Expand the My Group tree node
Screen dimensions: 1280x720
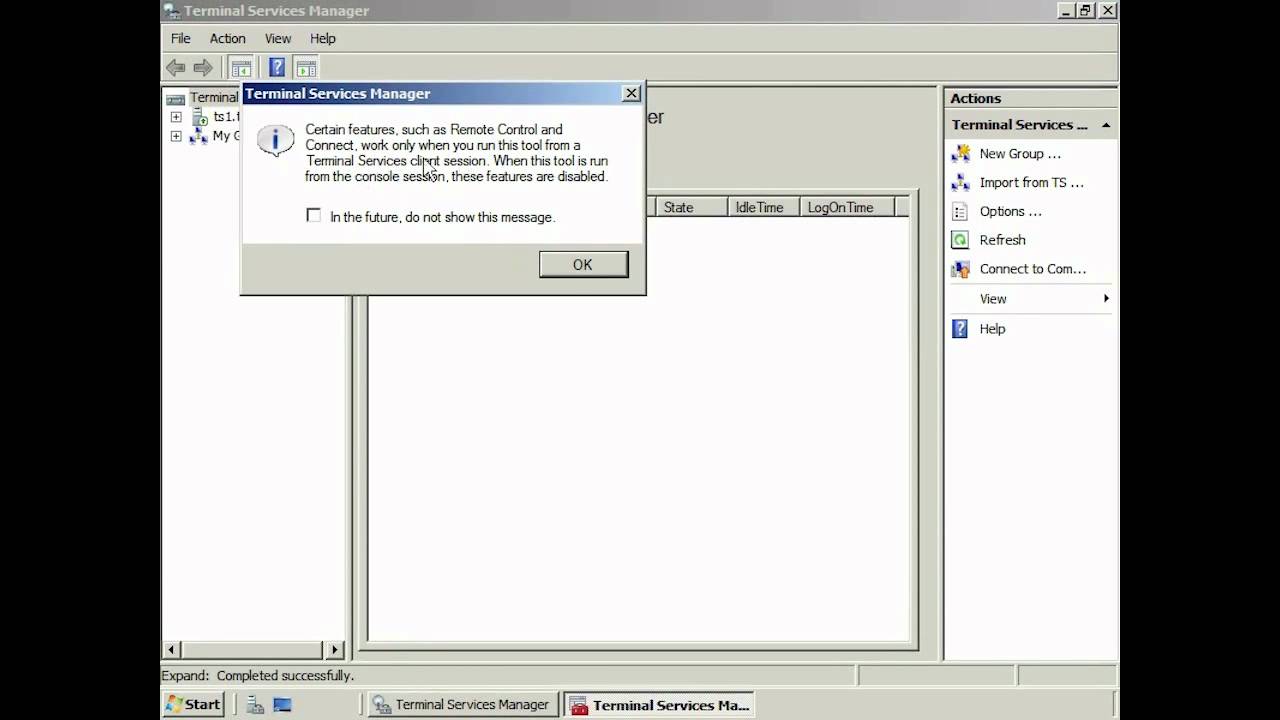pos(176,136)
